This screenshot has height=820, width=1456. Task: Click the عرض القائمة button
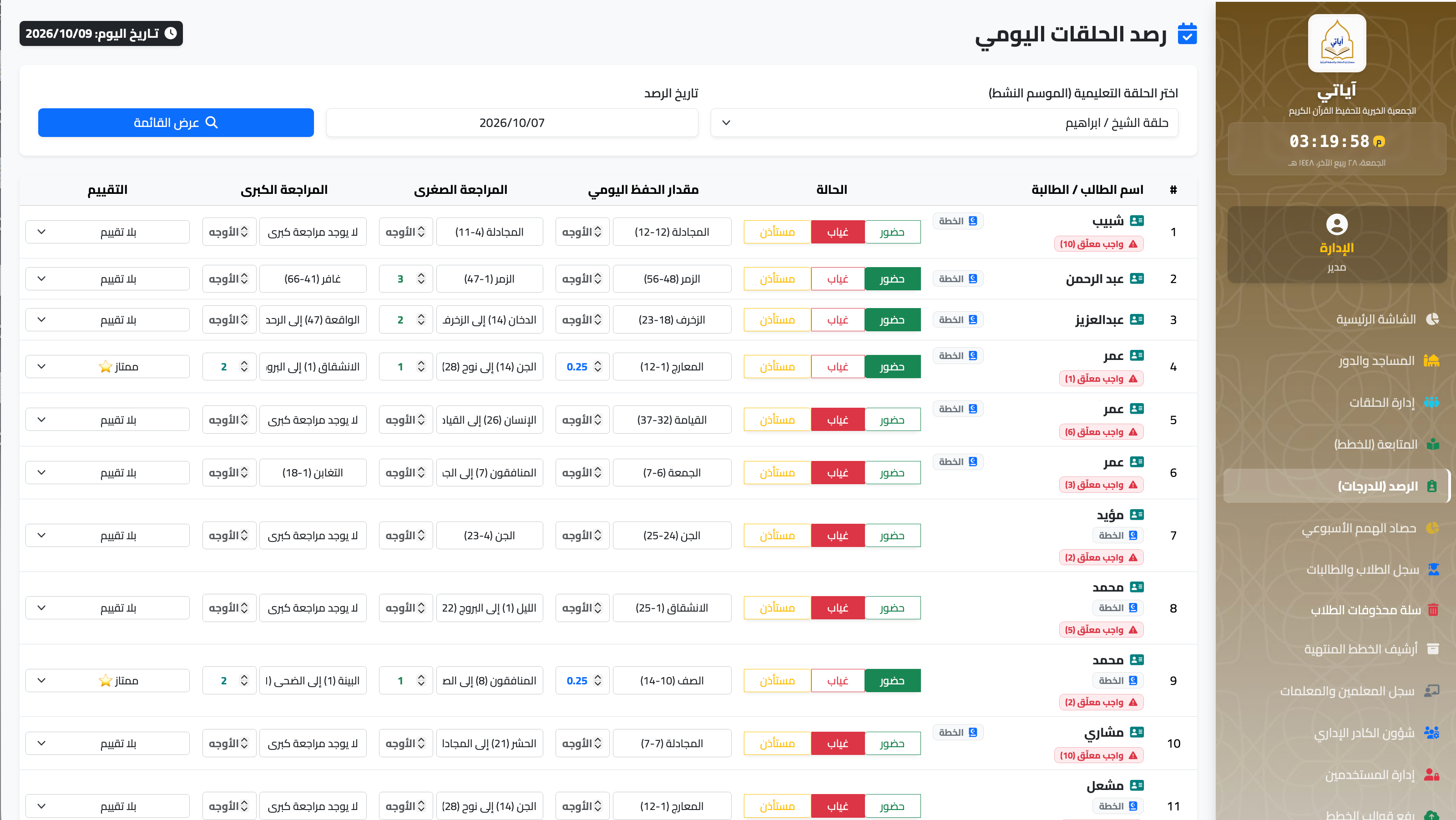[x=176, y=122]
